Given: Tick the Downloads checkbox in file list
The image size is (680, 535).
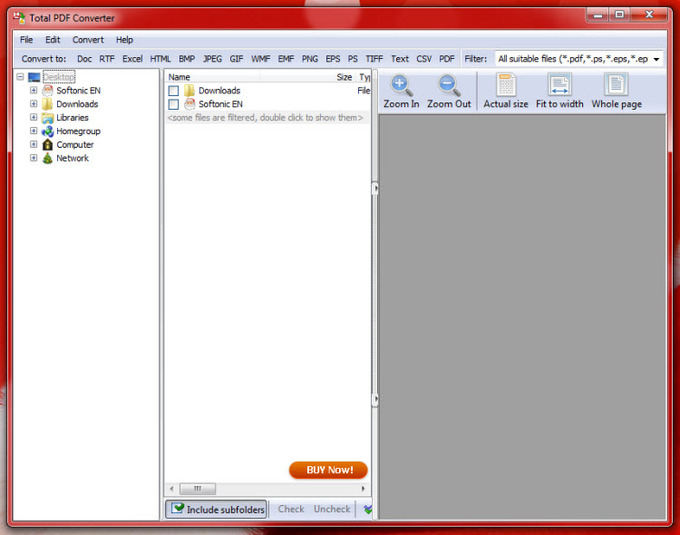Looking at the screenshot, I should tap(173, 91).
